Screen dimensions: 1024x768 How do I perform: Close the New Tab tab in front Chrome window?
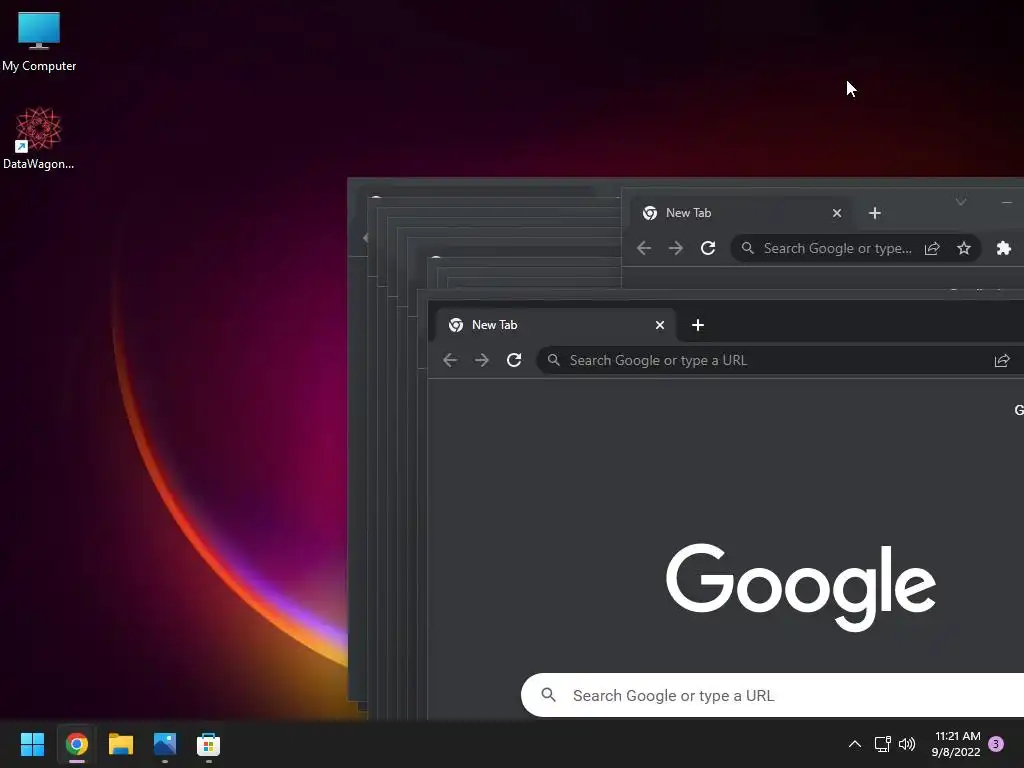tap(660, 325)
